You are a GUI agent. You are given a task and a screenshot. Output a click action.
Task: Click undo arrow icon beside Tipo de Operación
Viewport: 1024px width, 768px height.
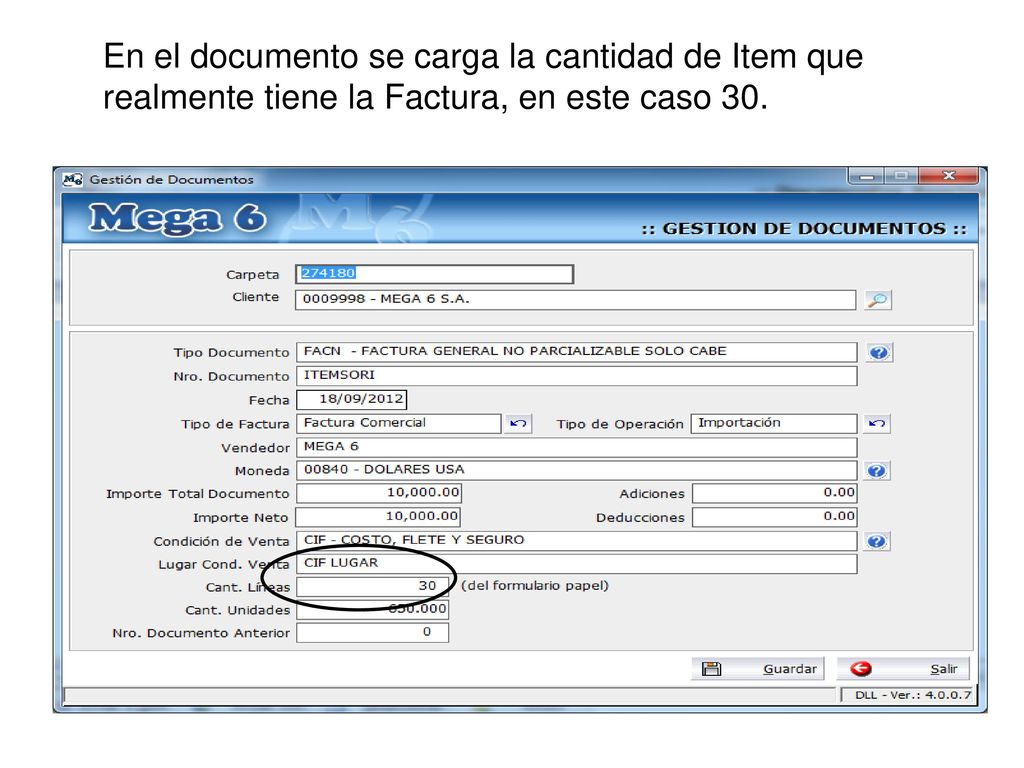click(x=877, y=424)
